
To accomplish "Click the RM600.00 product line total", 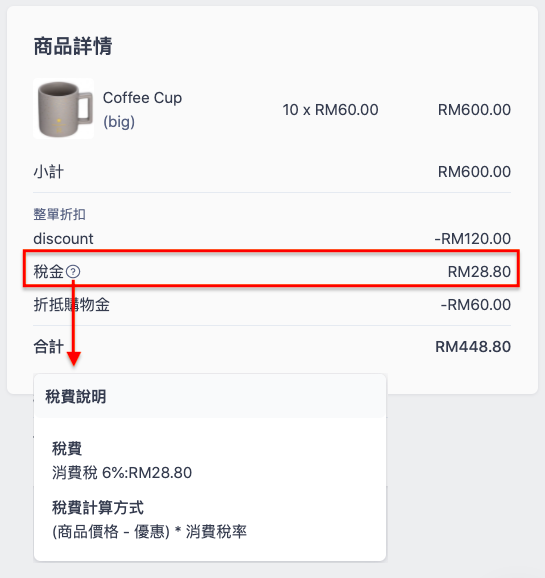I will 474,110.
